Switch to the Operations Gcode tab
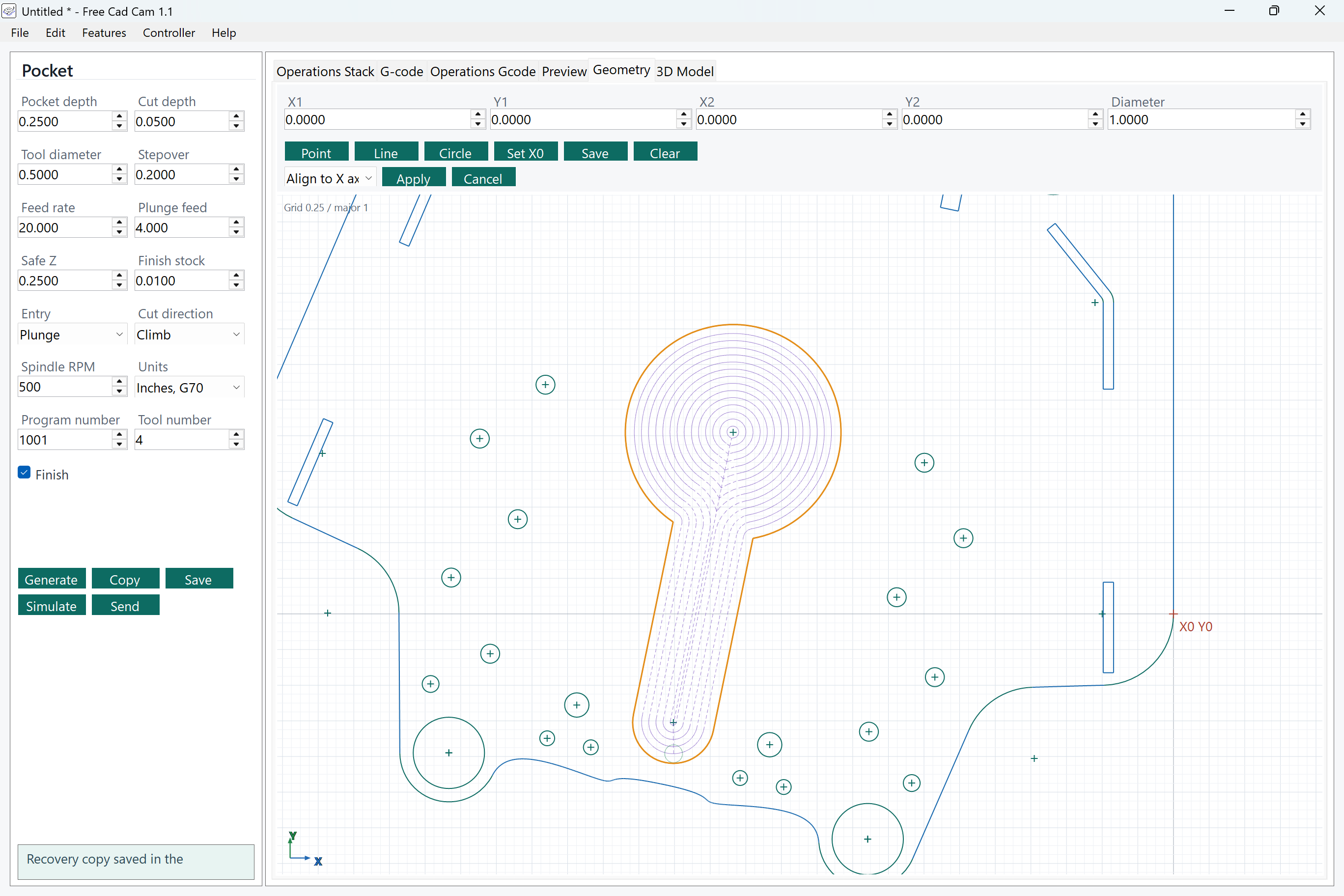The image size is (1344, 896). click(483, 71)
